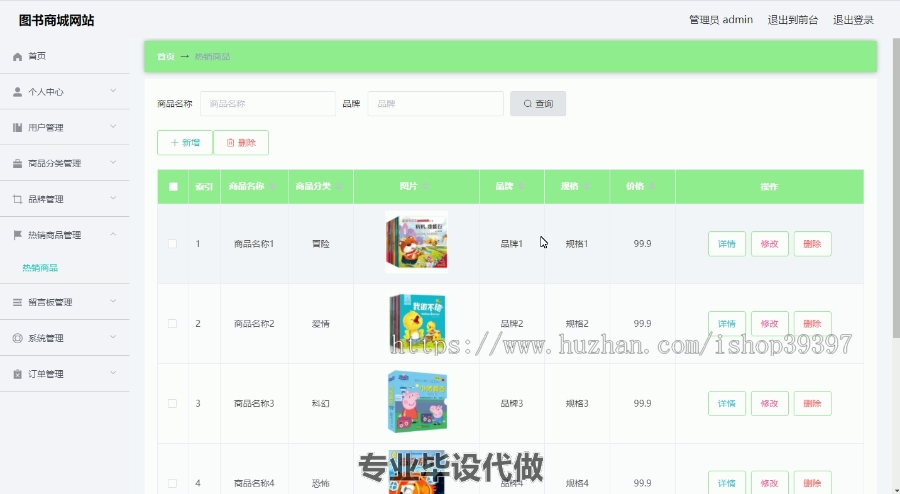Screen dimensions: 900x494
Task: Click the 品牌管理 crop icon
Action: pos(17,199)
